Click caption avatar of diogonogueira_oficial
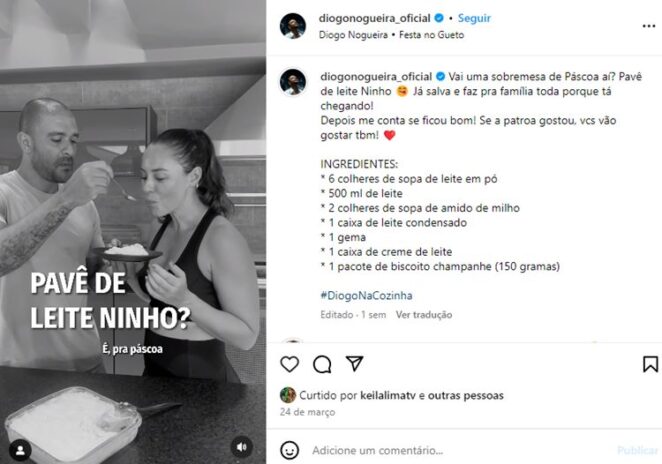 293,82
